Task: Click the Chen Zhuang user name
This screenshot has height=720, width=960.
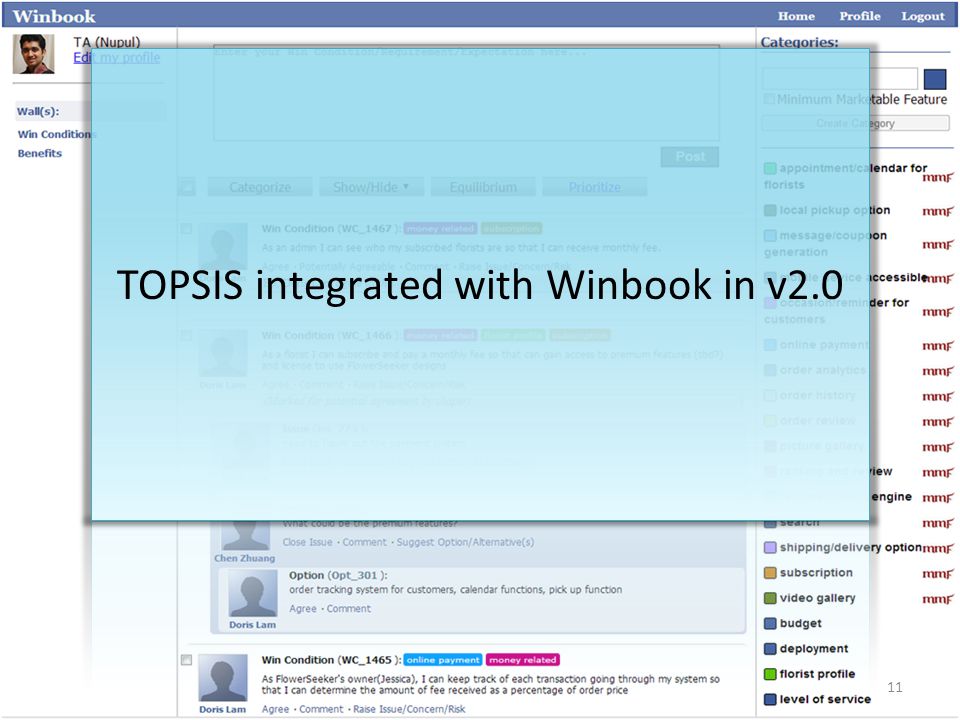Action: pos(244,558)
